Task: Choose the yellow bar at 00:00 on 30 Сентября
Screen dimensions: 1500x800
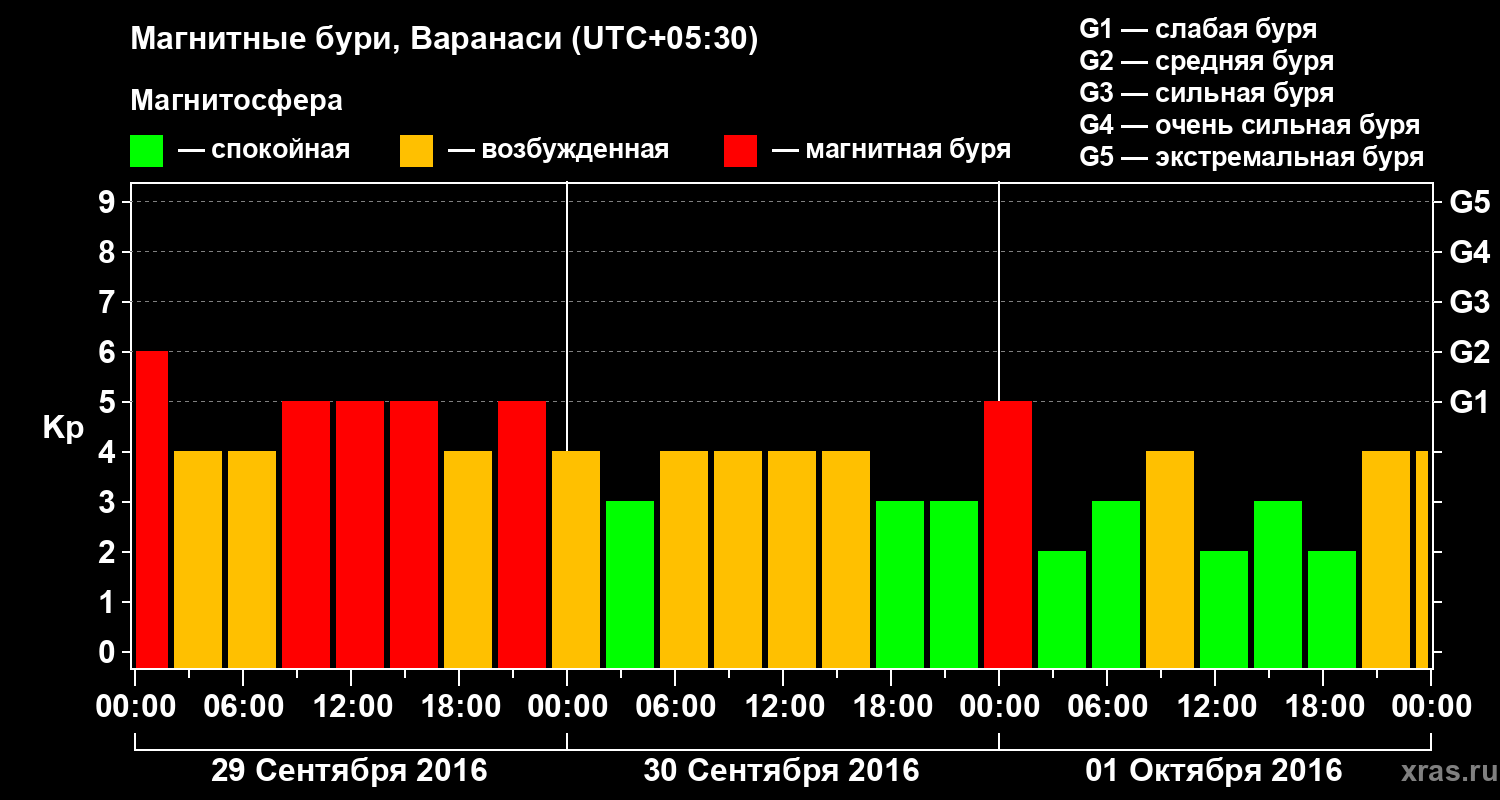Action: tap(576, 559)
